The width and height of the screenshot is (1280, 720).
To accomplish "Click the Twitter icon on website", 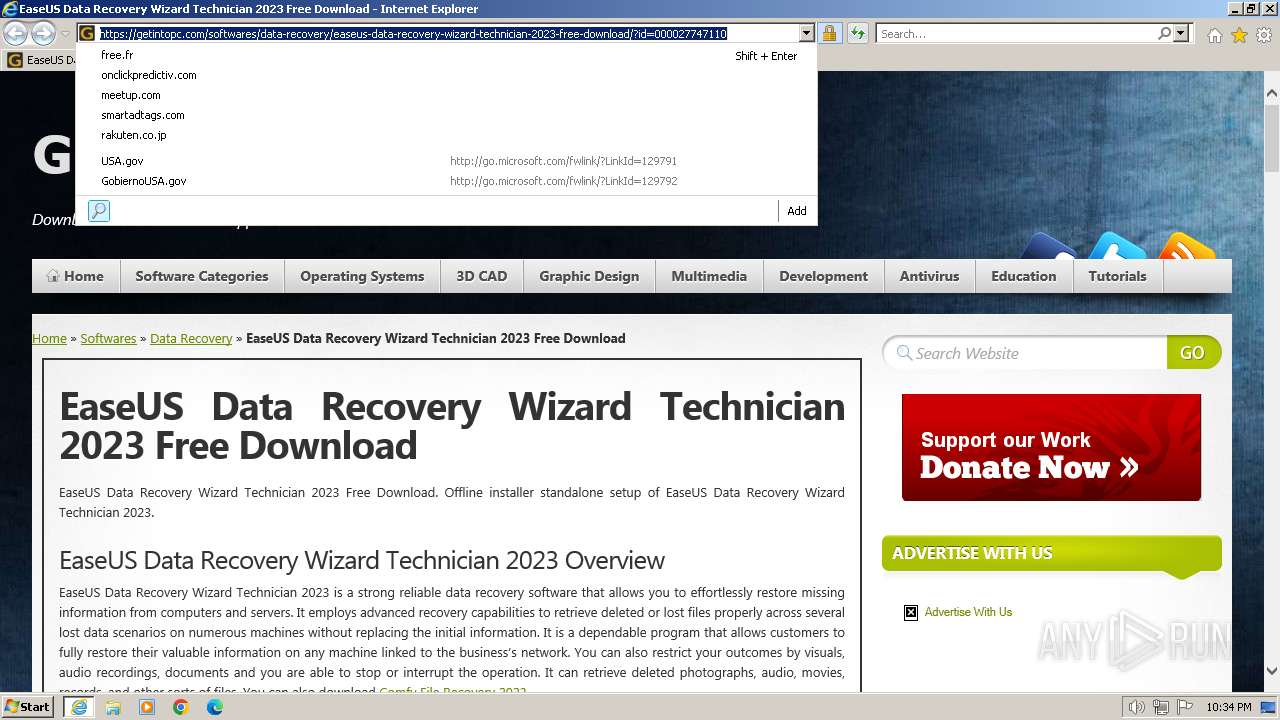I will click(1117, 247).
